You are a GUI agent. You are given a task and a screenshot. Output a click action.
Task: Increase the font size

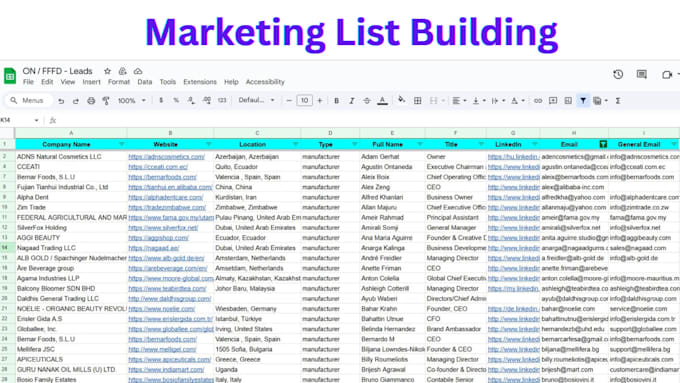(320, 100)
